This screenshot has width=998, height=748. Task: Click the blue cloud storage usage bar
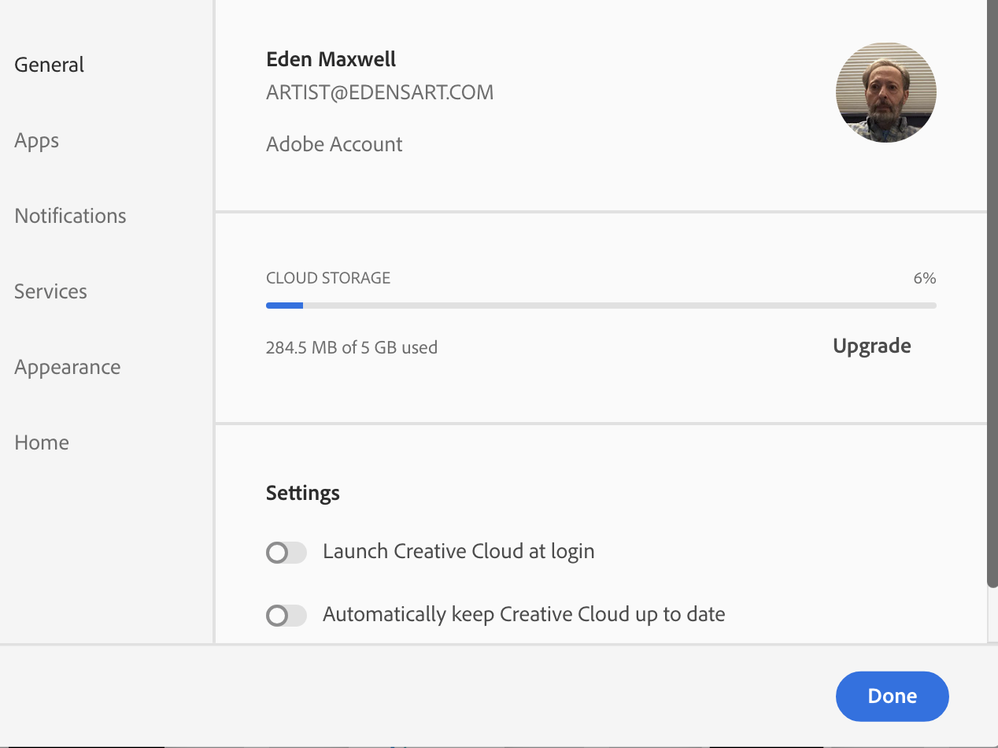(x=285, y=306)
